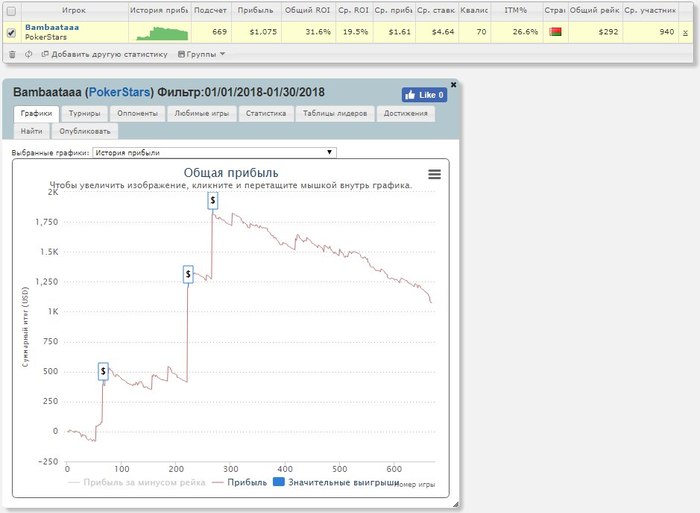Image resolution: width=700 pixels, height=513 pixels.
Task: Click the 'Общая прибыль' chart title
Action: [231, 173]
